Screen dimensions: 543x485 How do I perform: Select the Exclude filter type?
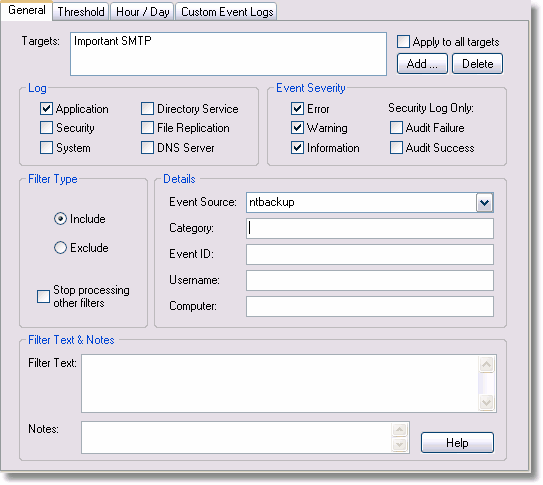[60, 248]
